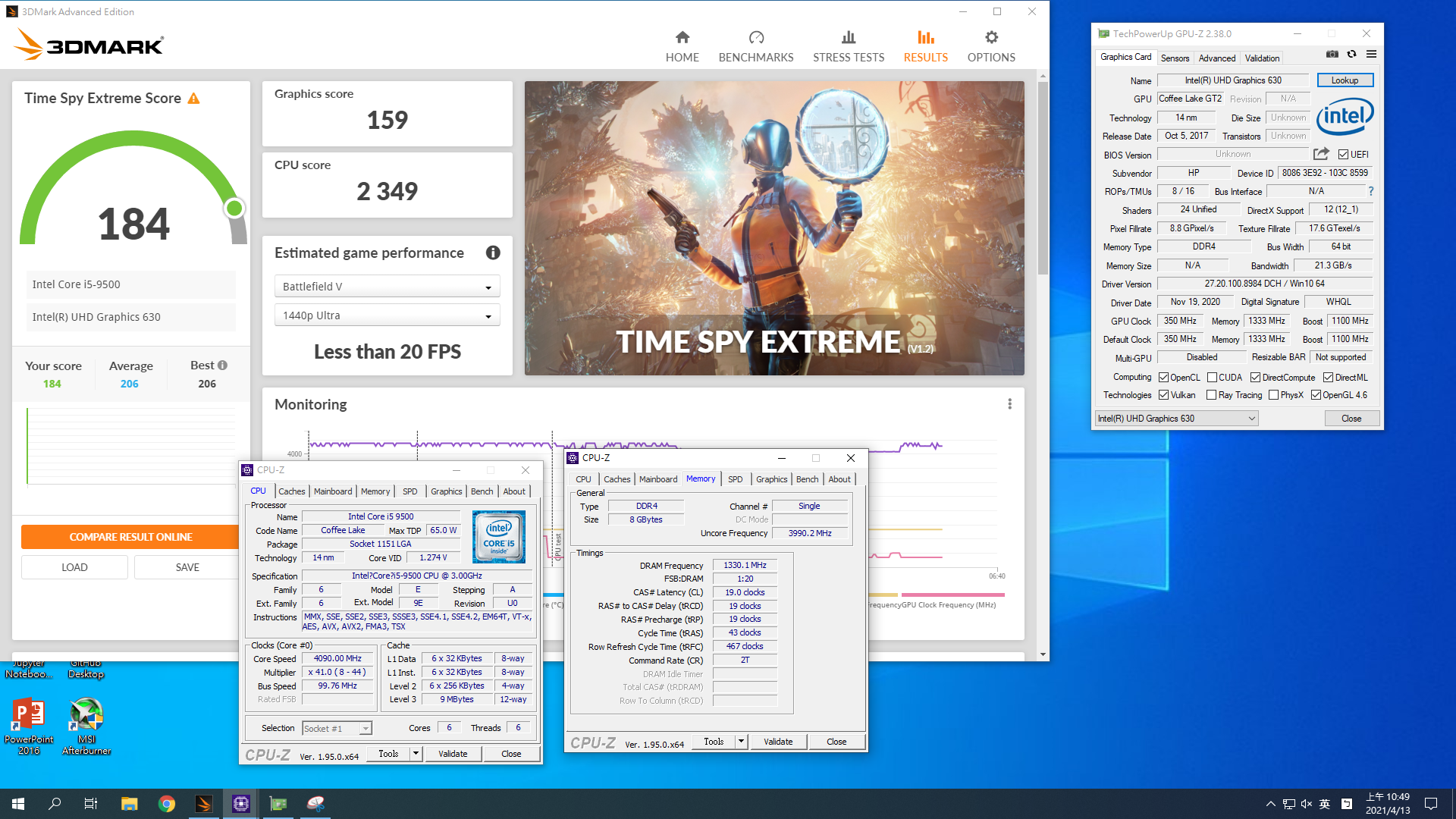Switch to the Advanced tab in GPU-Z

[x=1217, y=58]
